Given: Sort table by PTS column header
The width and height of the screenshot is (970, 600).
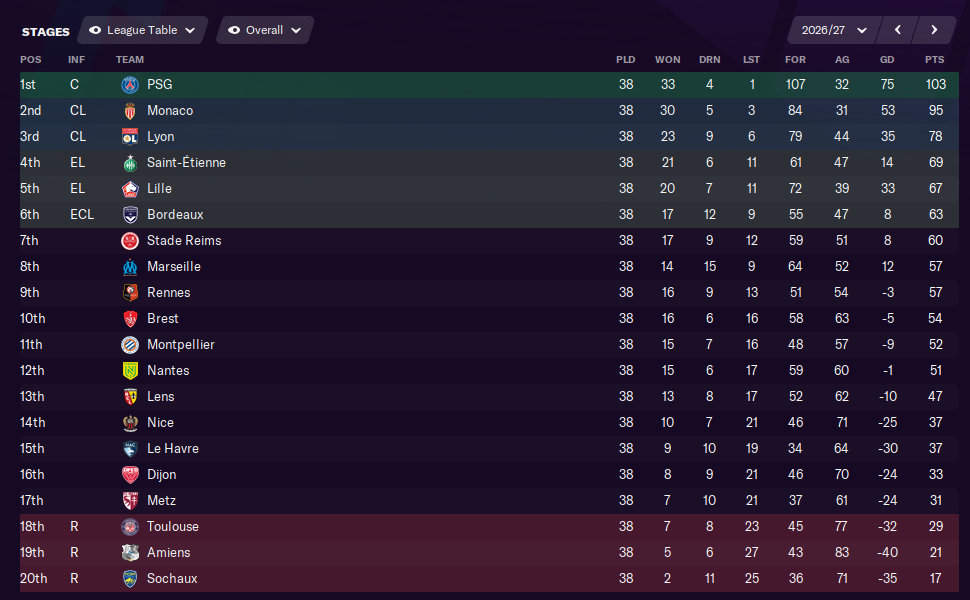Looking at the screenshot, I should (934, 59).
